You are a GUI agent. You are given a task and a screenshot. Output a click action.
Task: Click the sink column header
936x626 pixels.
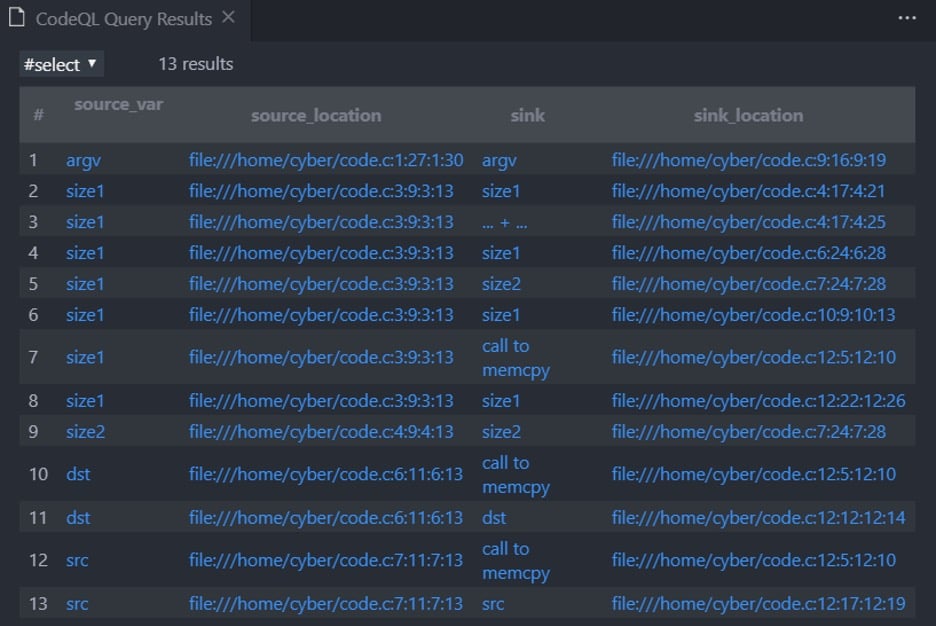click(528, 115)
